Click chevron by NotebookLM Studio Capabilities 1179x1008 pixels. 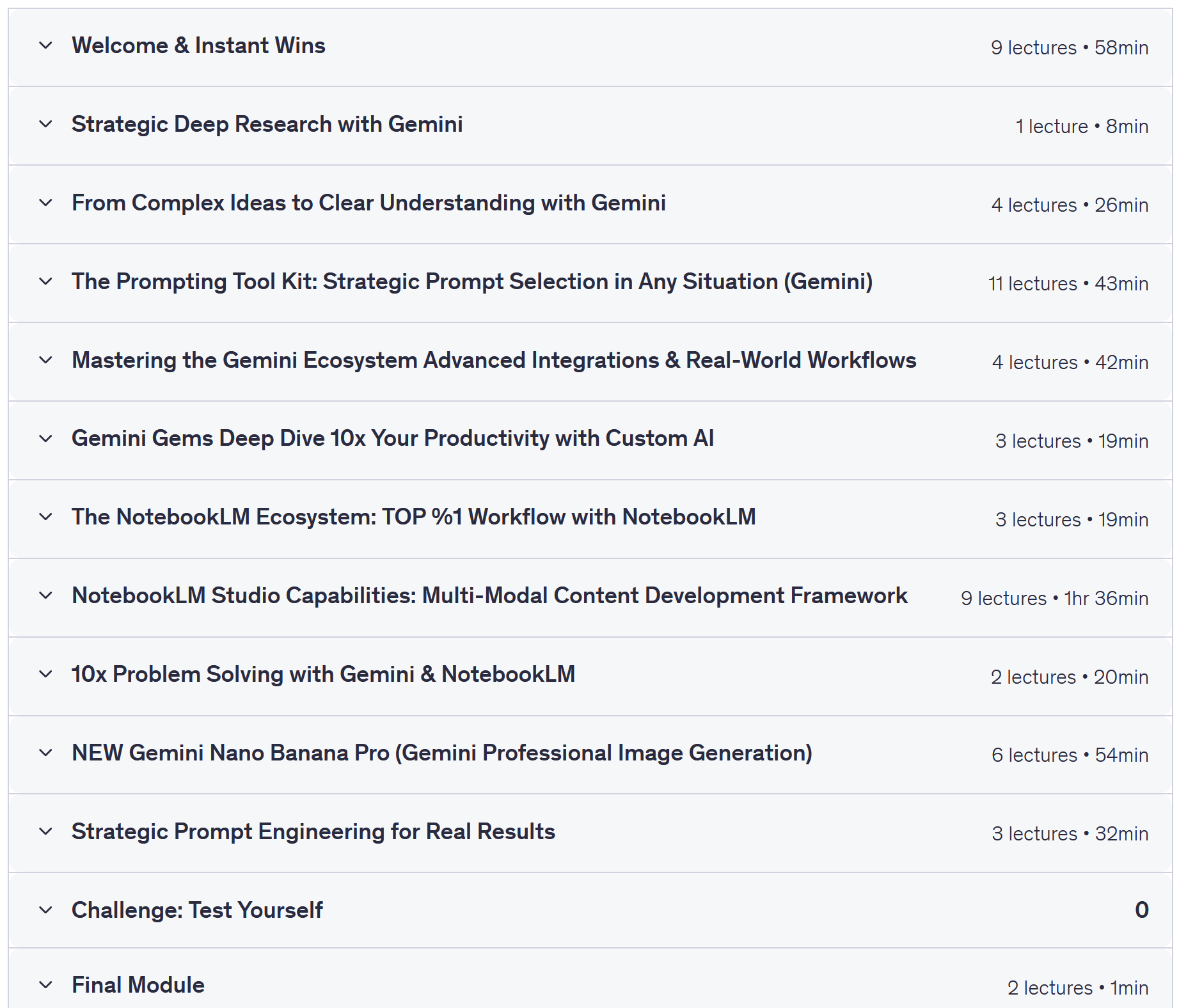[45, 595]
